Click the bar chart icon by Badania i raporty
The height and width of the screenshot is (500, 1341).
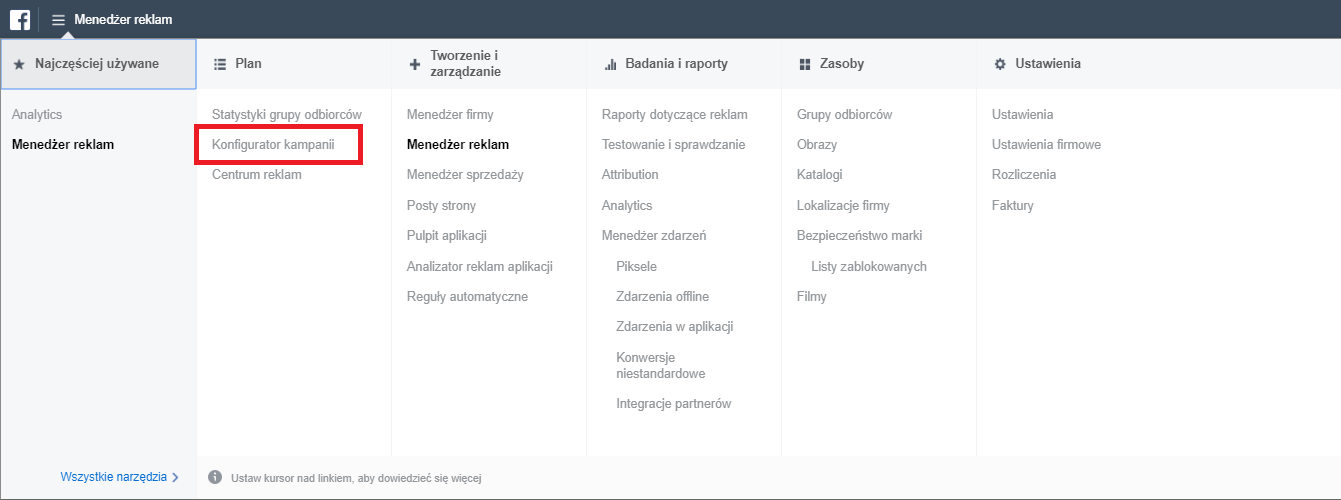pyautogui.click(x=610, y=64)
